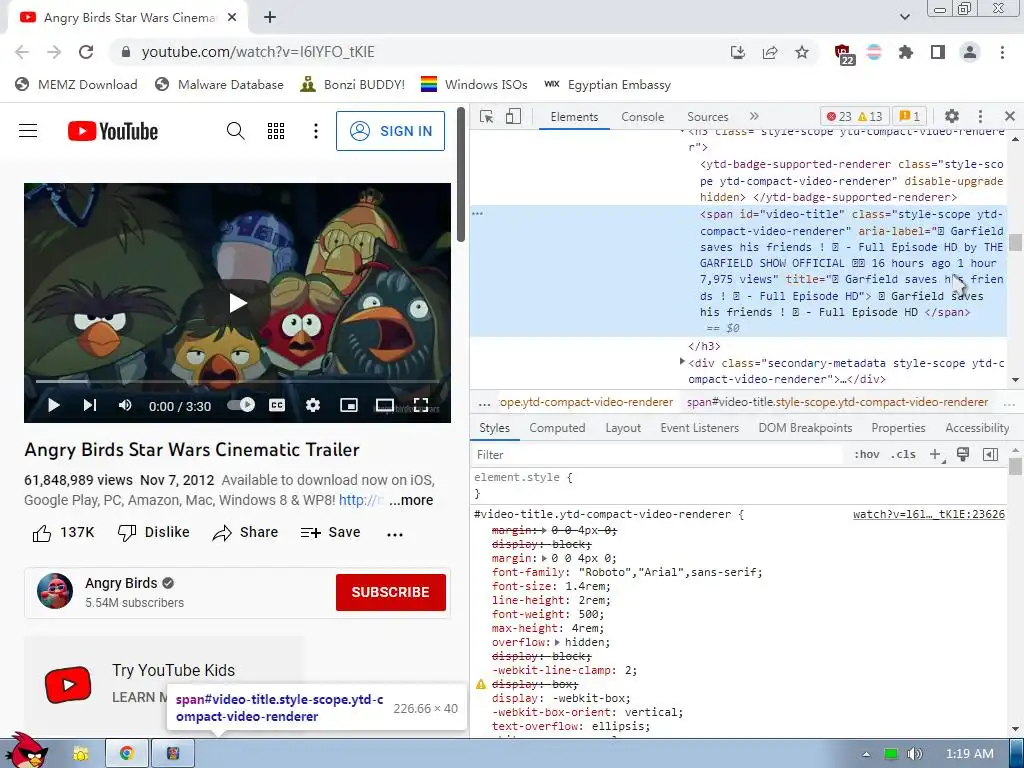Open the Layout tab
1024x768 pixels.
(623, 428)
